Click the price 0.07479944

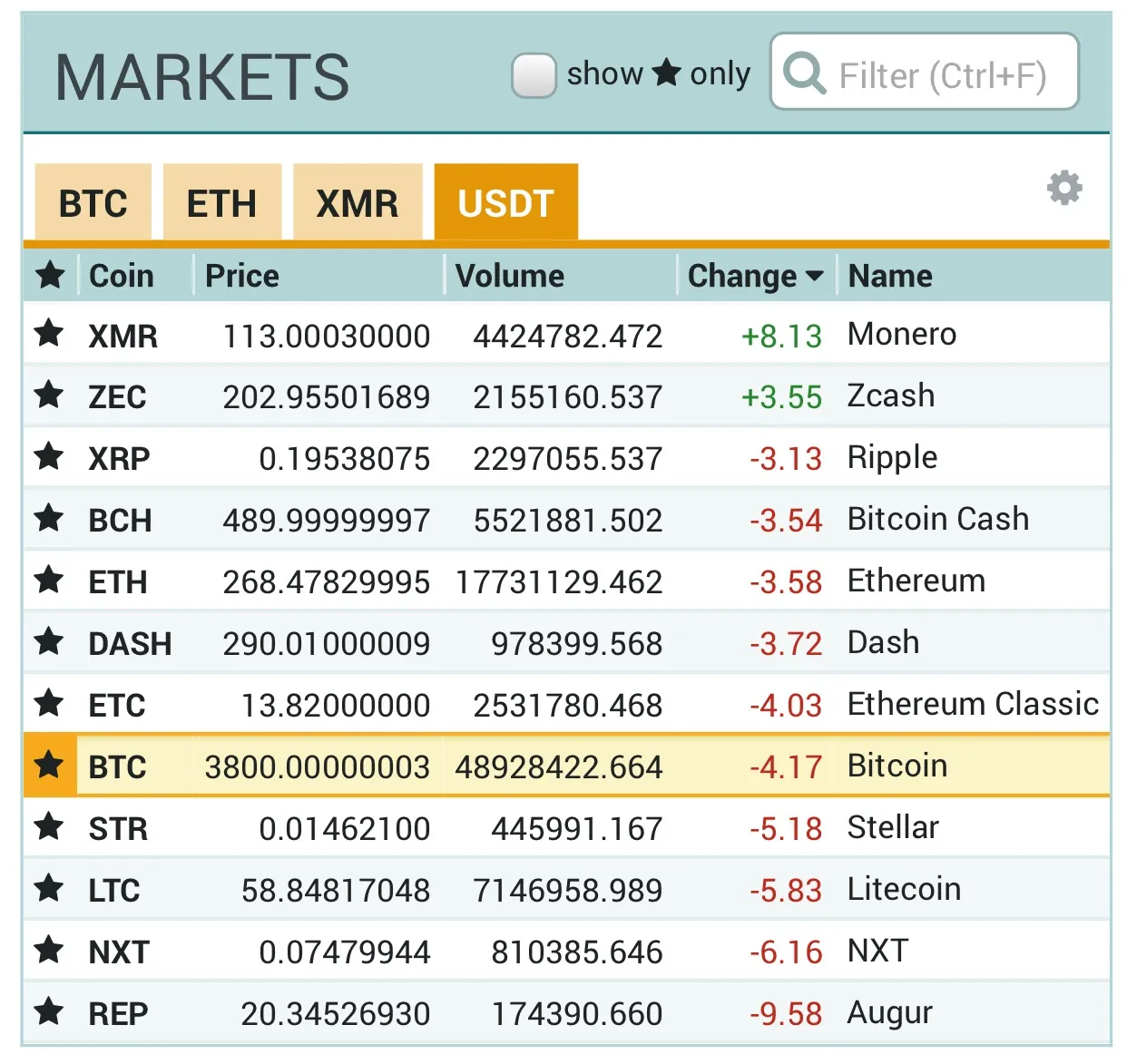[345, 952]
